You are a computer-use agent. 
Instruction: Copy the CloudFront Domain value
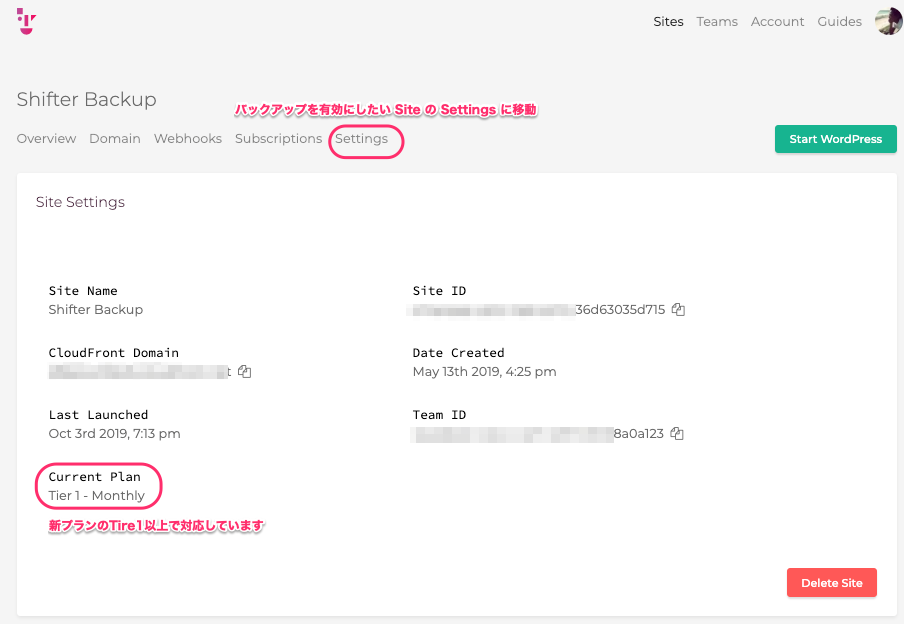(x=244, y=371)
